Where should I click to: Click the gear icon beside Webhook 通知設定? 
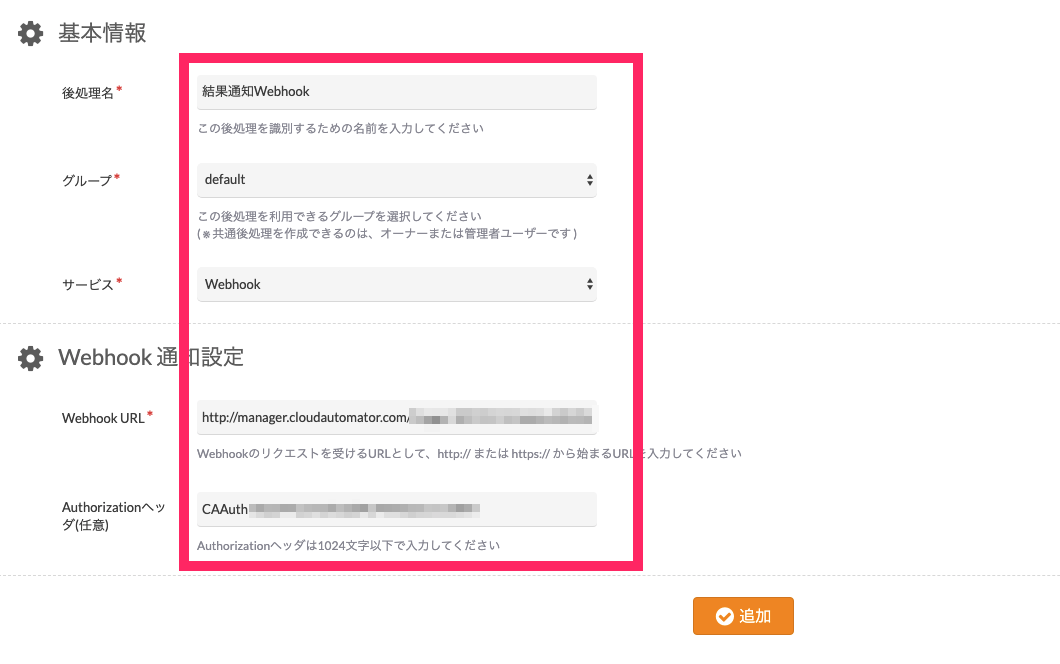[x=30, y=358]
